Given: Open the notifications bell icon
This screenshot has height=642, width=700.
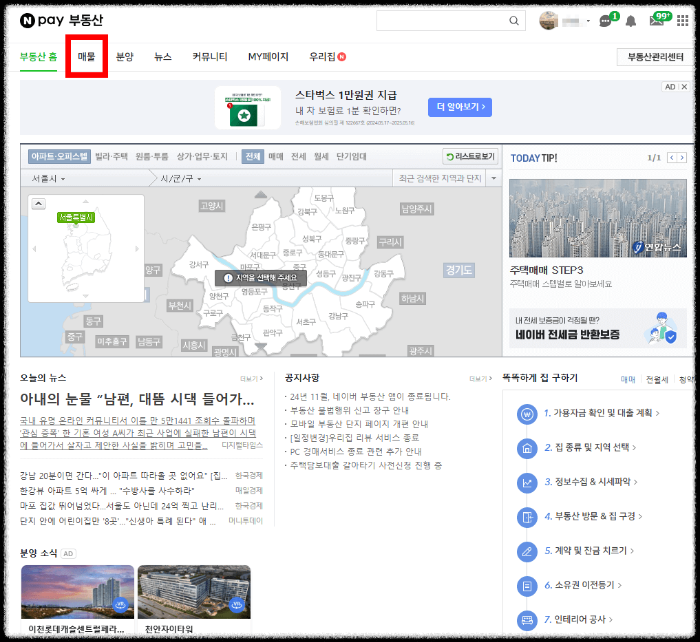Looking at the screenshot, I should point(630,21).
